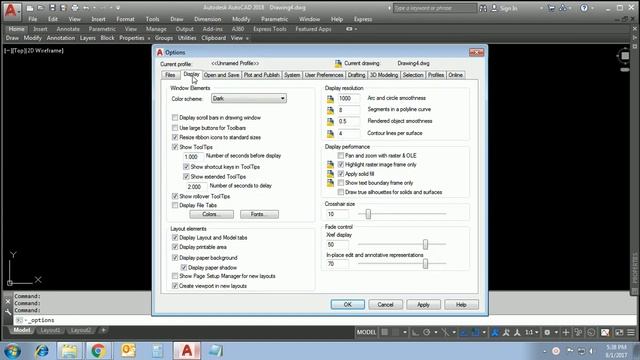Open the ribbon minimize options dropdown
The height and width of the screenshot is (360, 640).
pos(356,29)
